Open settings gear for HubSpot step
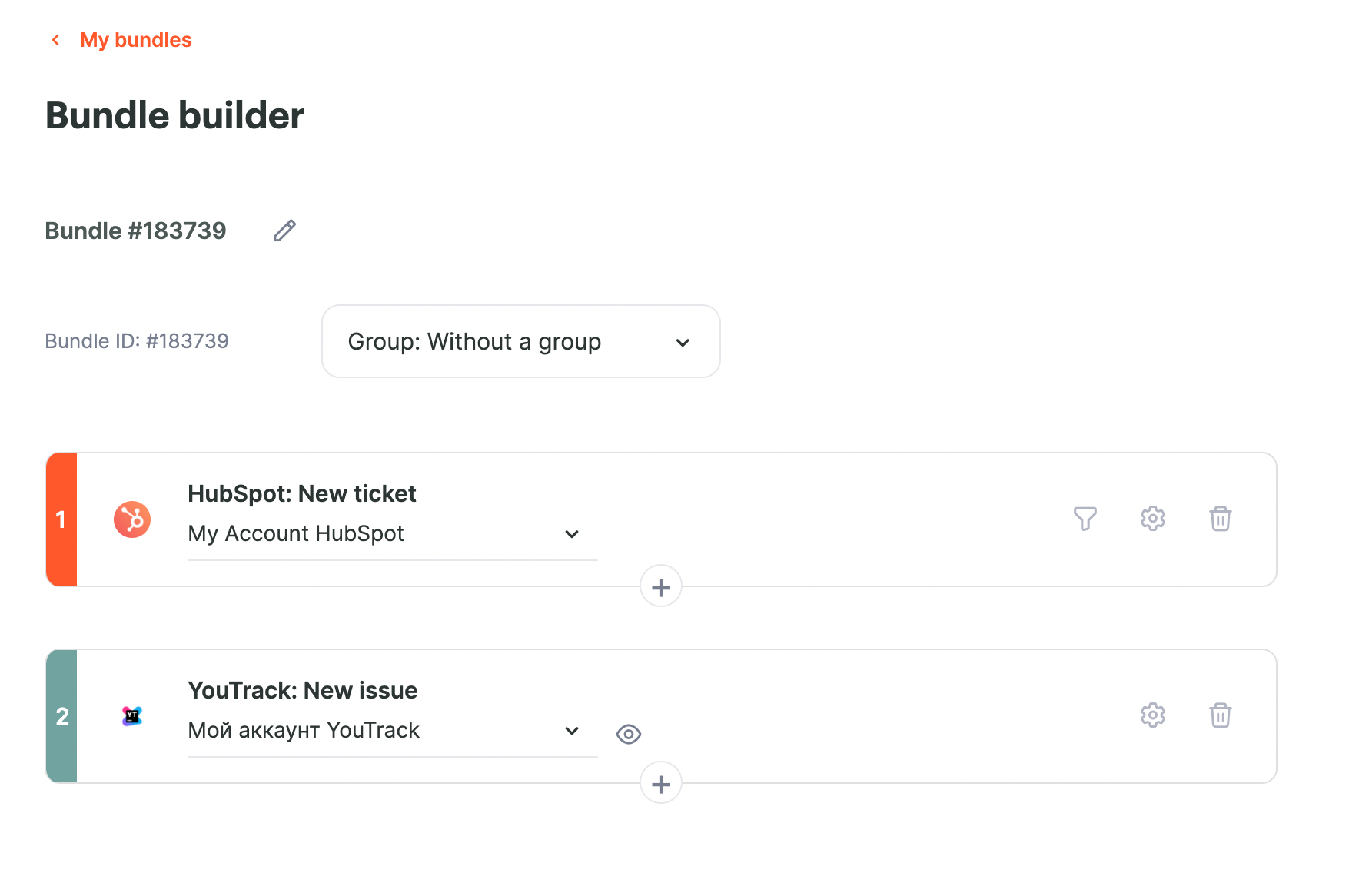This screenshot has width=1359, height=896. point(1152,519)
